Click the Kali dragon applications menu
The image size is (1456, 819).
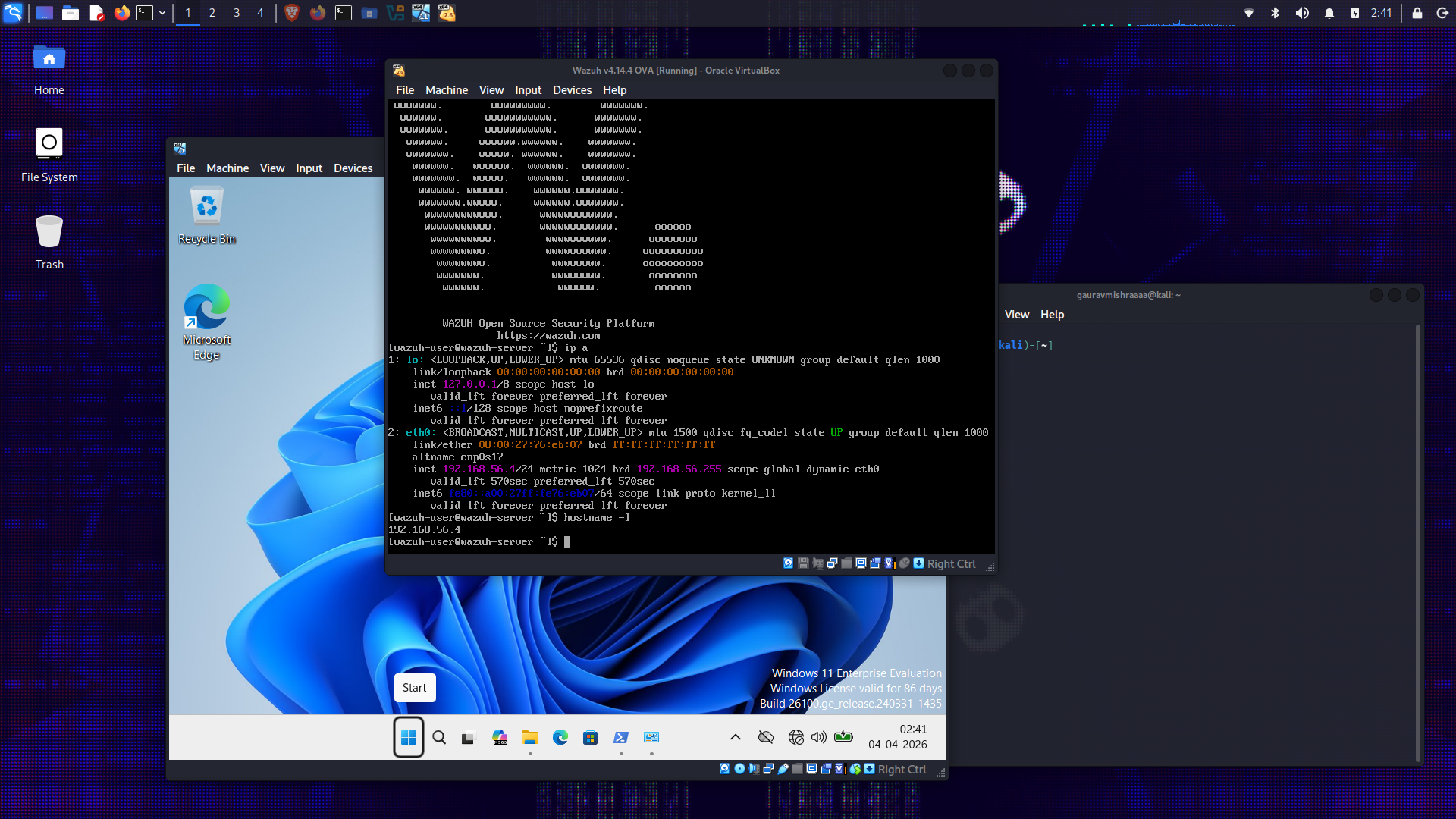click(x=13, y=13)
